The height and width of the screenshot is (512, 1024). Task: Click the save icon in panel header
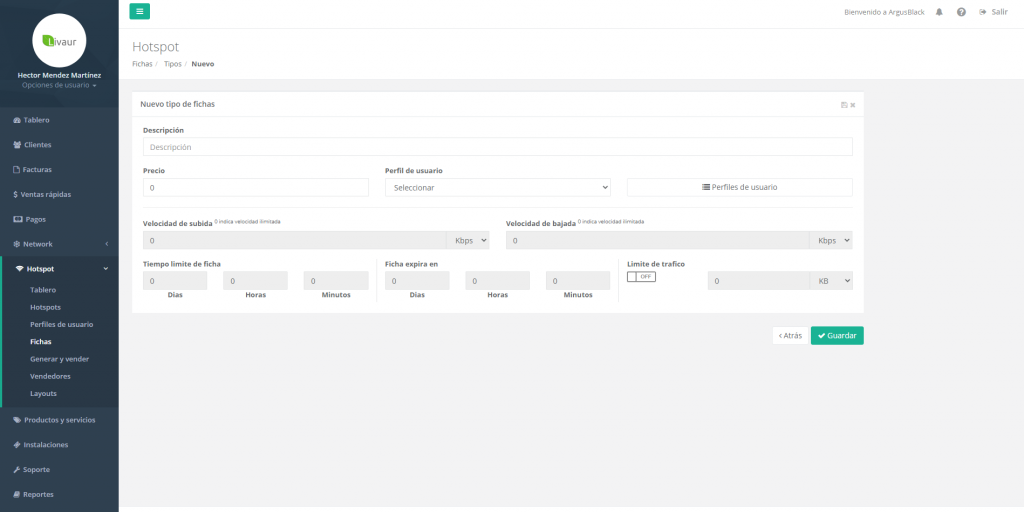(844, 104)
